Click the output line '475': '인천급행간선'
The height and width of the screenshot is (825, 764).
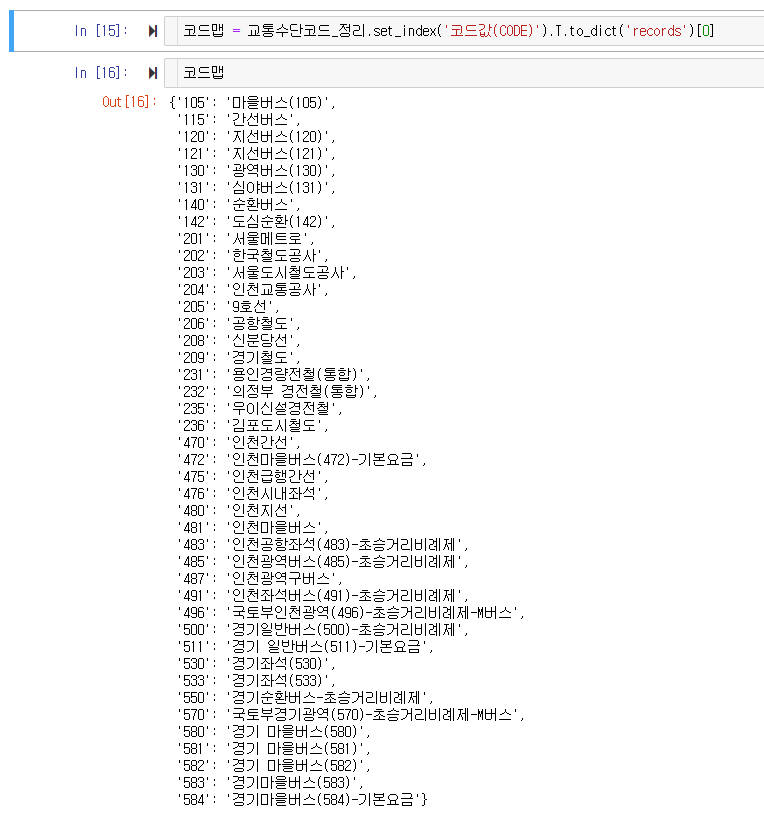coord(252,477)
